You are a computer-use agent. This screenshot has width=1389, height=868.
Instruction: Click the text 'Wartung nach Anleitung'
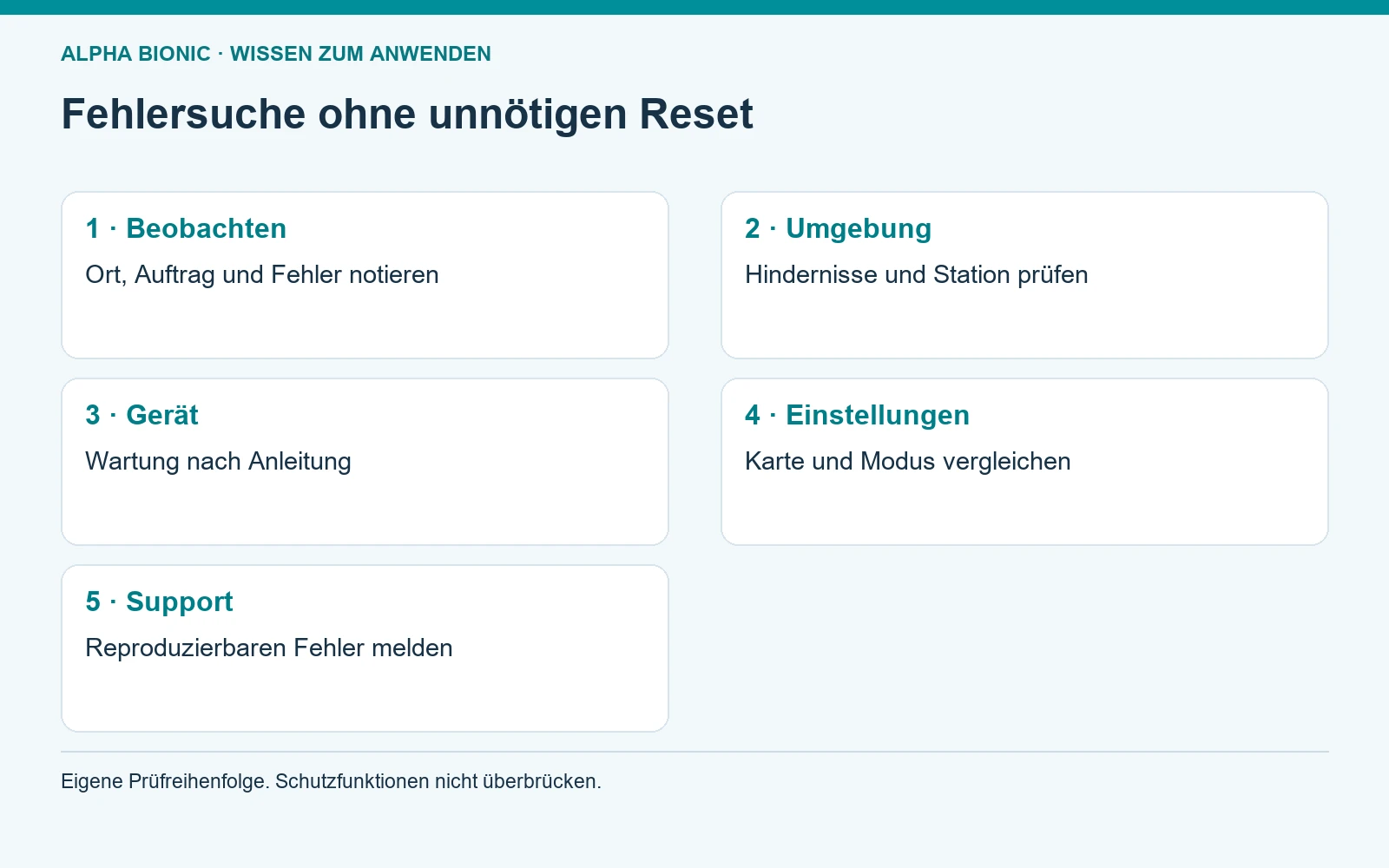(218, 461)
